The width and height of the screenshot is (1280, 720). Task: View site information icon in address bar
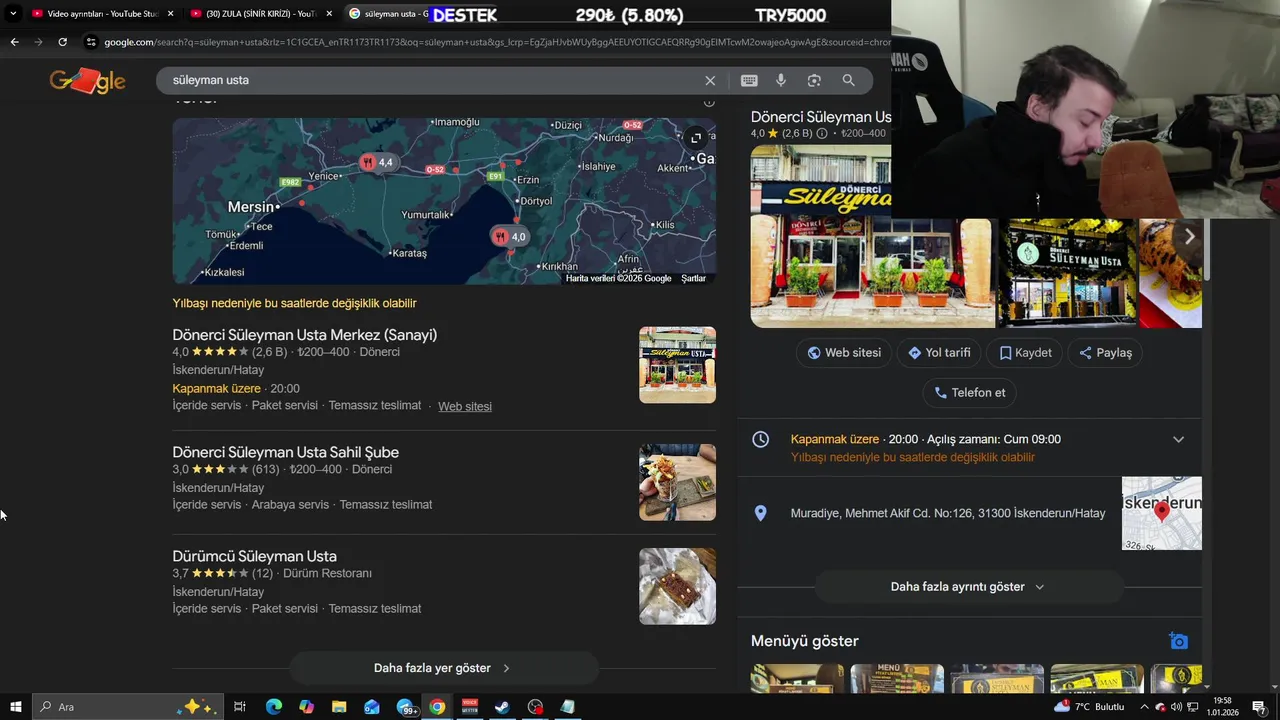91,42
